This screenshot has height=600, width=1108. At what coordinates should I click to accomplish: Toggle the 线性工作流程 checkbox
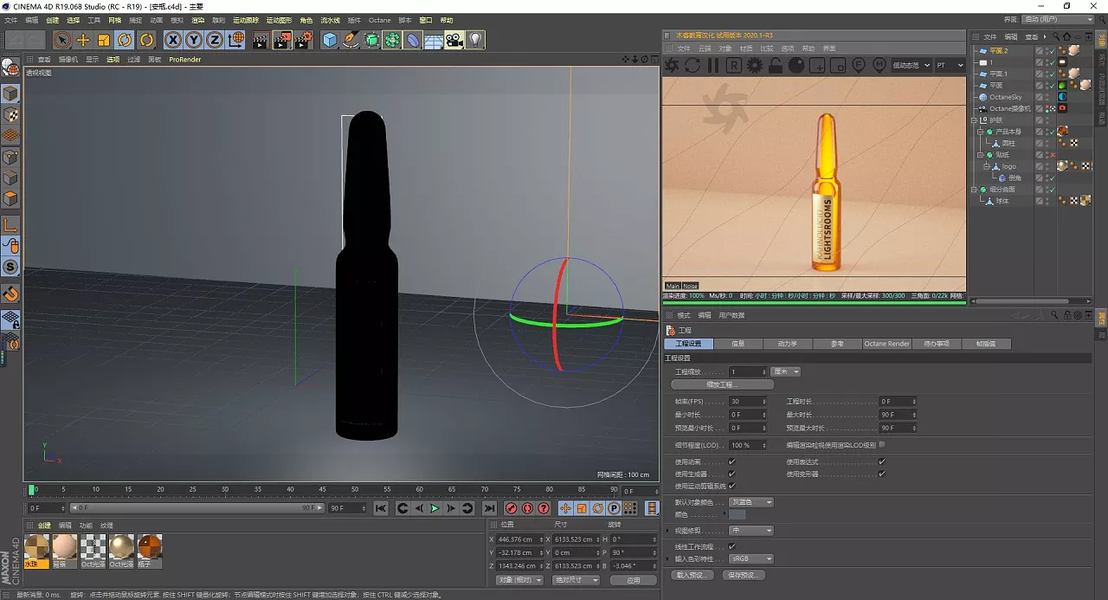point(732,546)
